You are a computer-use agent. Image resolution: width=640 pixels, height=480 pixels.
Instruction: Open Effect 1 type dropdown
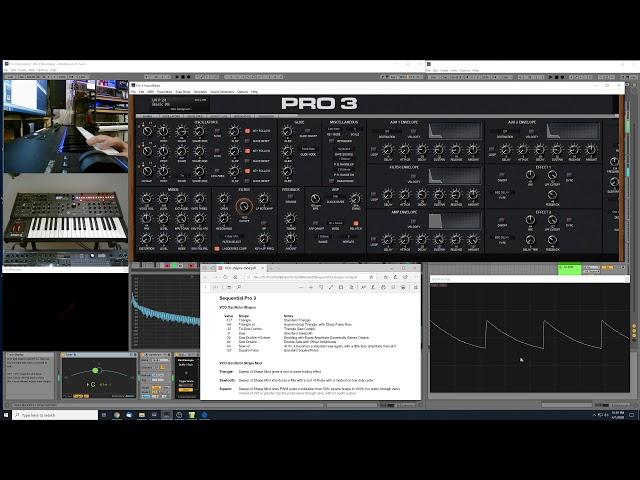tap(502, 193)
